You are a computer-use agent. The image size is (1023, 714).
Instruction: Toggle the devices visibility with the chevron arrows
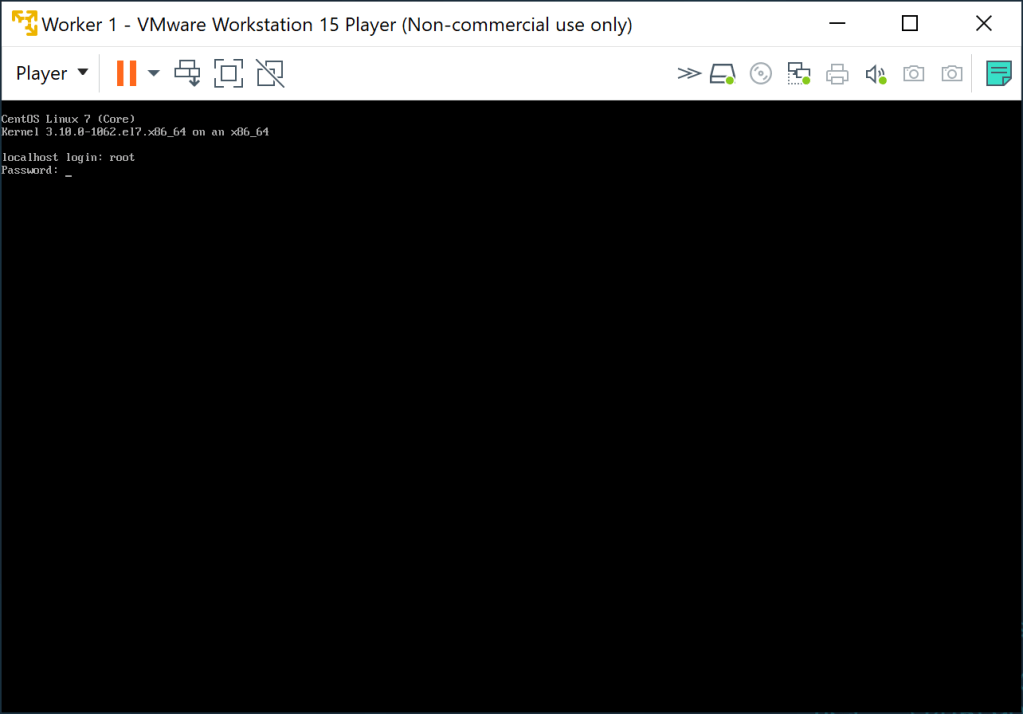pyautogui.click(x=689, y=72)
